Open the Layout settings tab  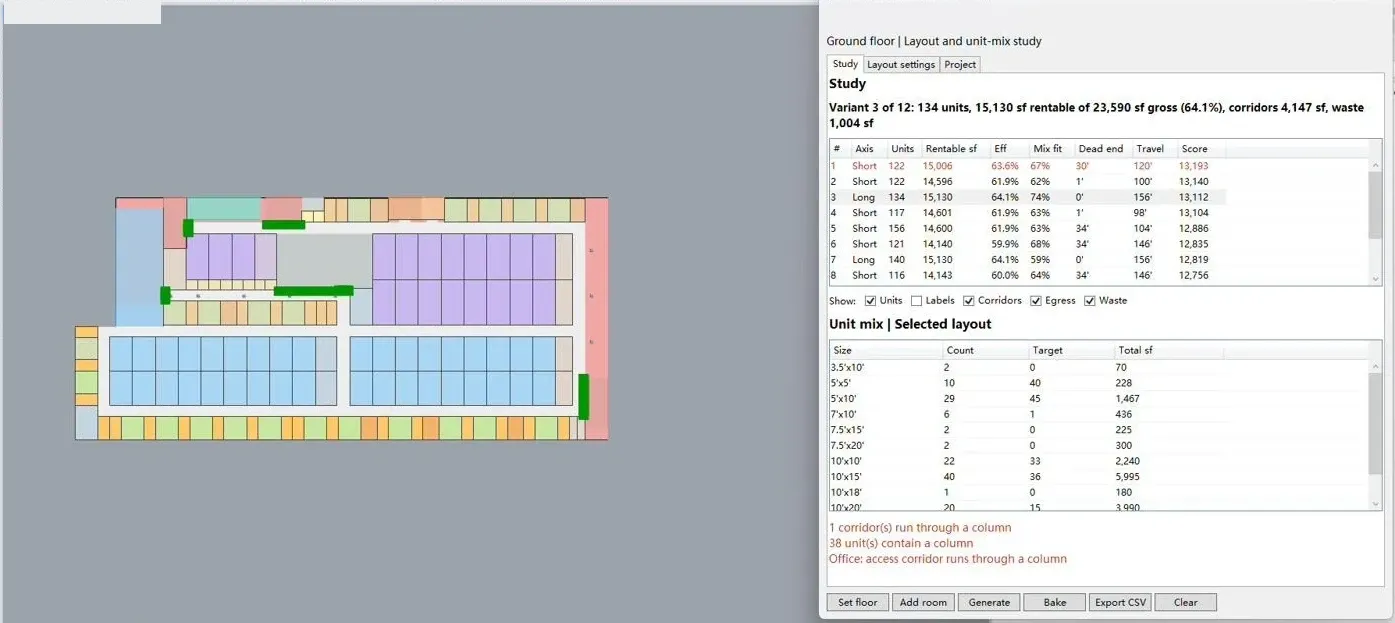(x=901, y=65)
